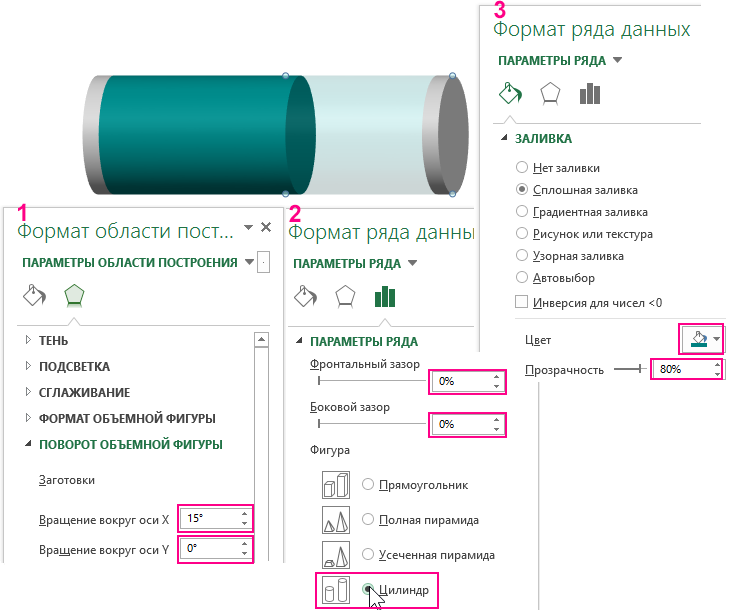Open ПАРАМЕТРЫ РЯДА dropdown in panel 3
This screenshot has height=610, width=729.
pyautogui.click(x=617, y=60)
